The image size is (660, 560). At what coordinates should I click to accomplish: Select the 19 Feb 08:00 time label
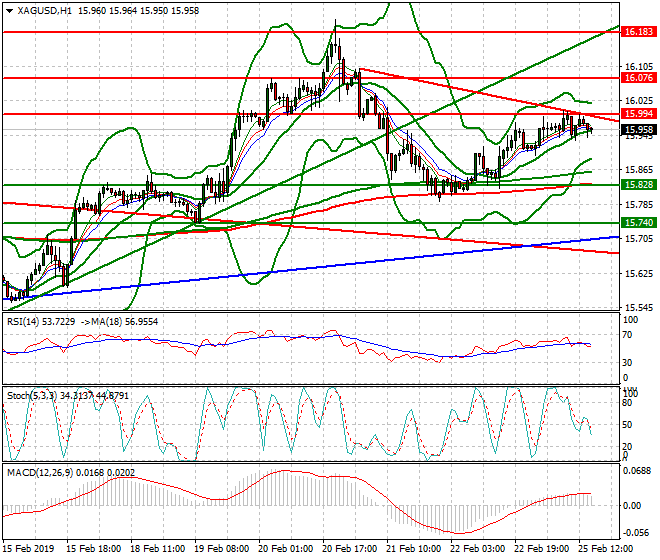click(222, 549)
